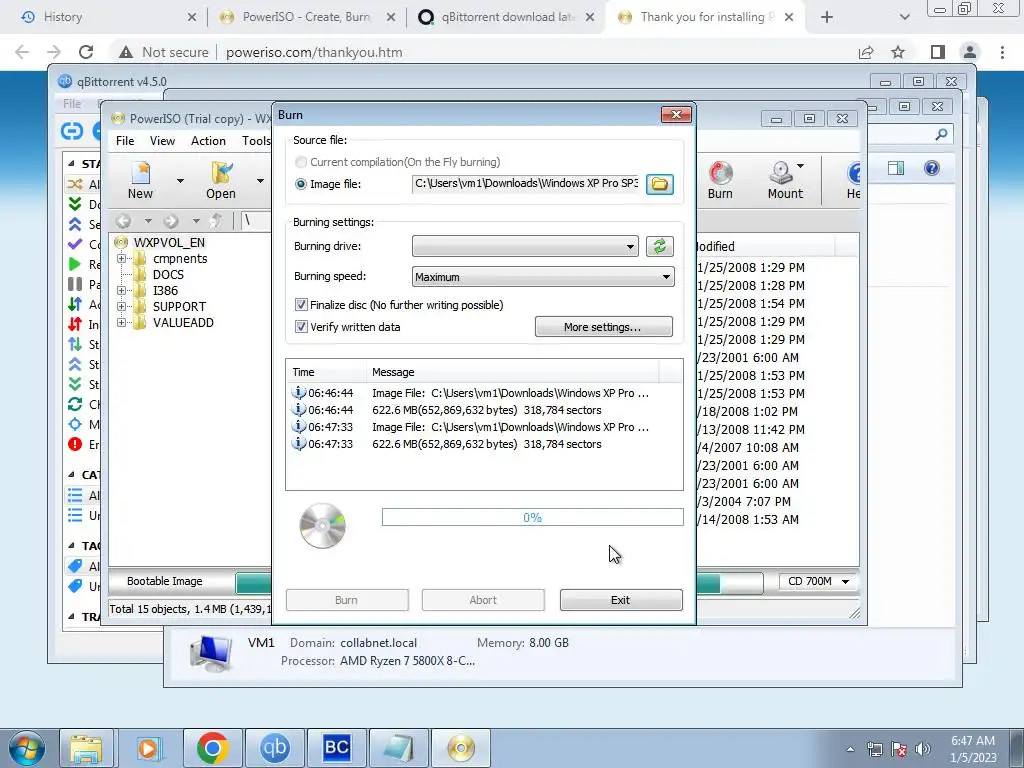Screen dimensions: 1024x768
Task: Open media player from the taskbar
Action: (148, 748)
